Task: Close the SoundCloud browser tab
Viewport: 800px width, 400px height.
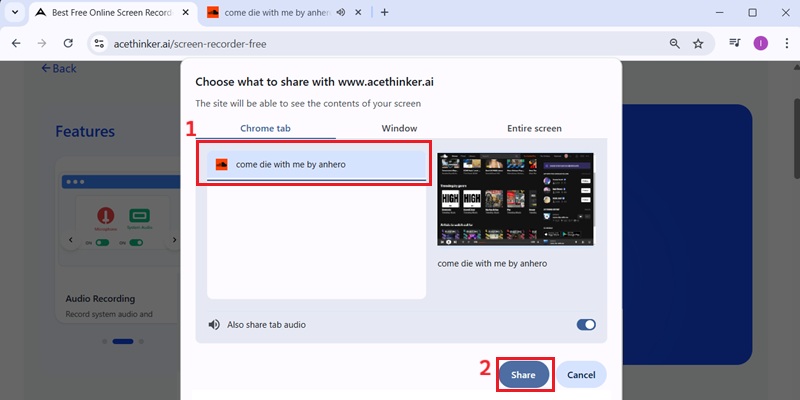Action: click(359, 12)
